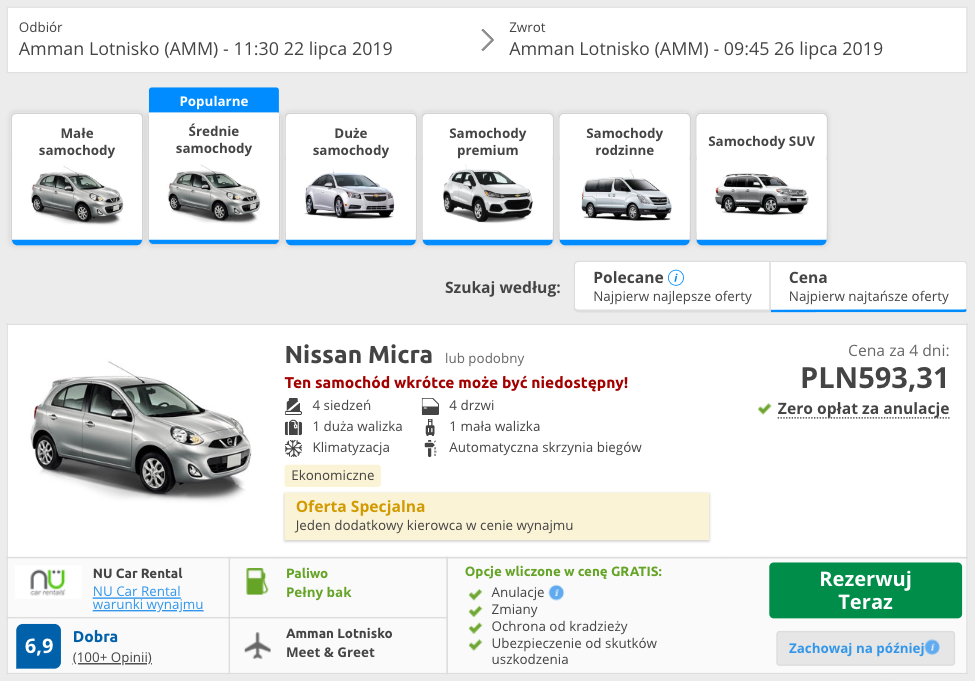Open NU Car Rental warunki wynajmu link
Viewport: 975px width, 681px height.
pyautogui.click(x=148, y=598)
